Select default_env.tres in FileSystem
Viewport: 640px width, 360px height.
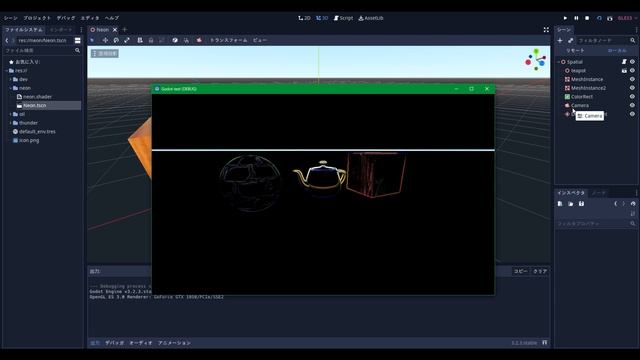click(x=34, y=131)
